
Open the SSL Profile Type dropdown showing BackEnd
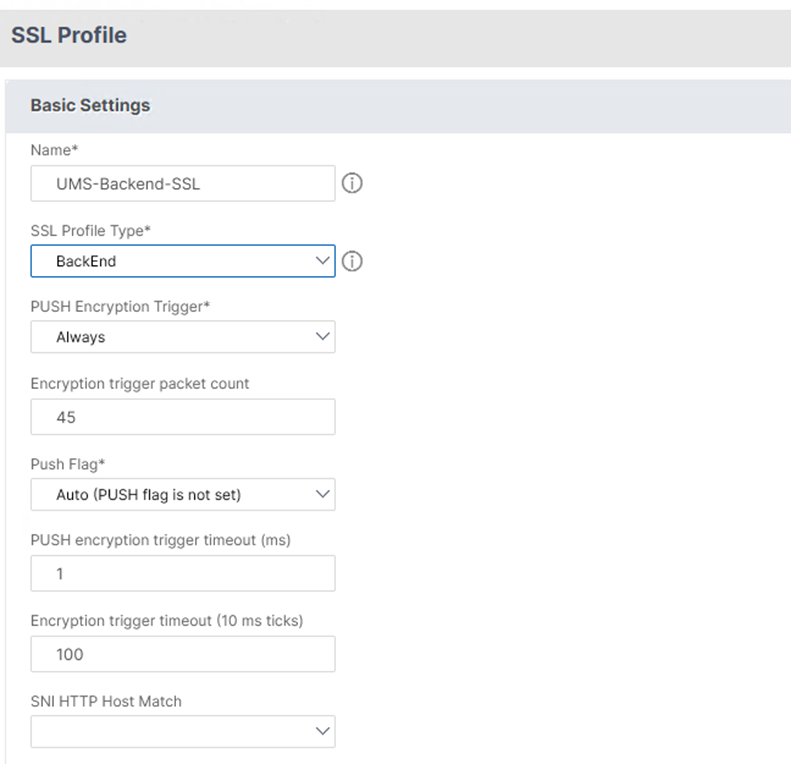click(182, 261)
